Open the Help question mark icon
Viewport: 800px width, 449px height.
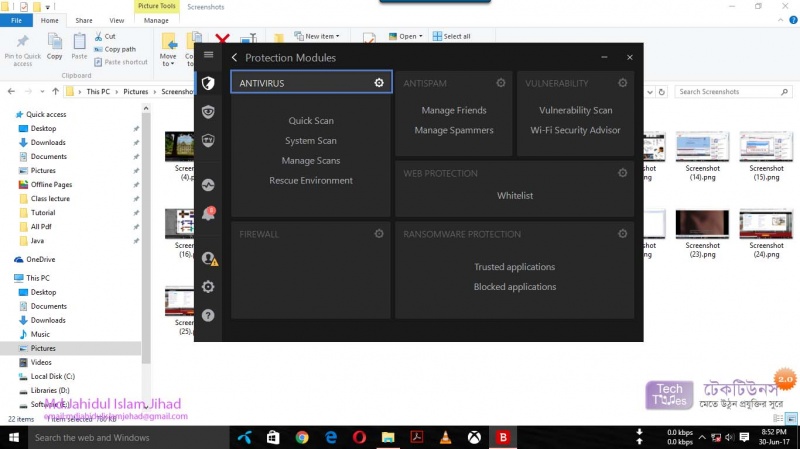208,315
